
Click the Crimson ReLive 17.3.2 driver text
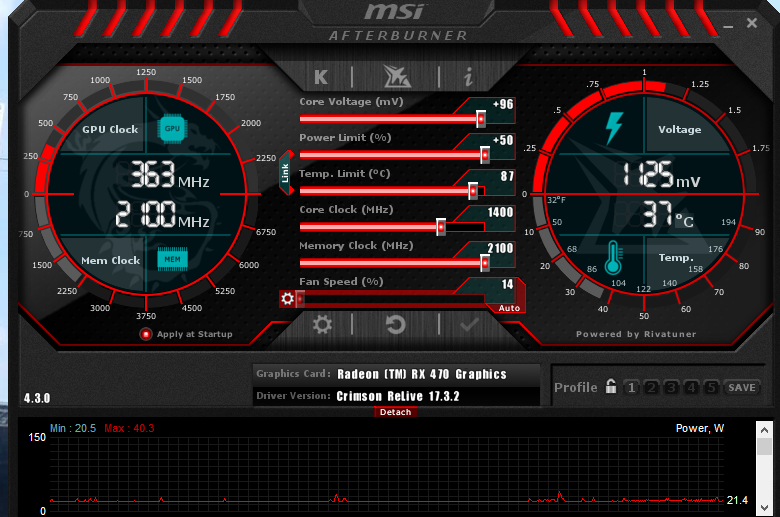398,396
